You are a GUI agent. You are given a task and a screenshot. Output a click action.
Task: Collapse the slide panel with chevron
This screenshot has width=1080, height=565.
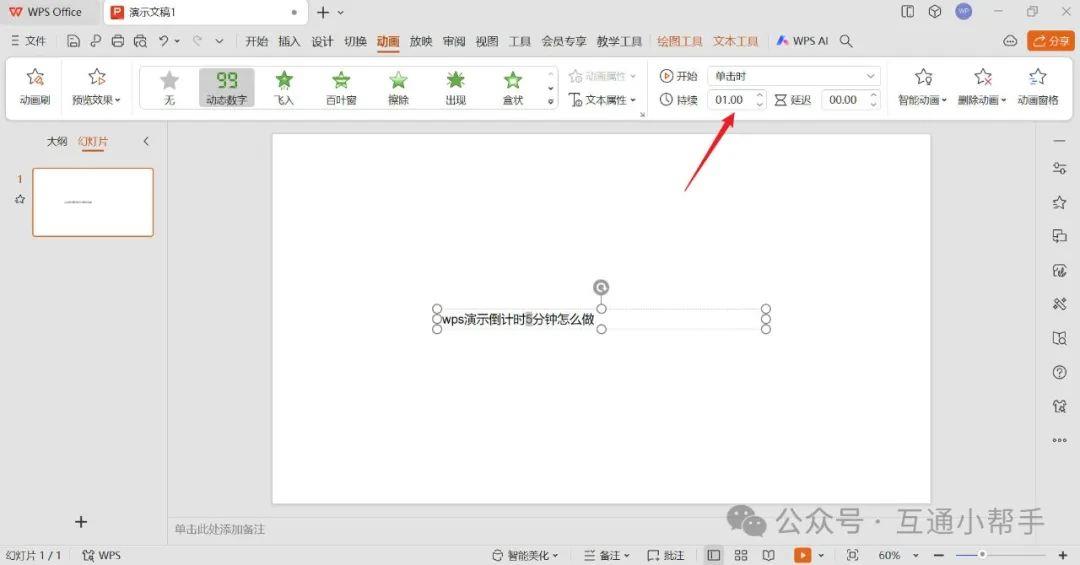[146, 141]
